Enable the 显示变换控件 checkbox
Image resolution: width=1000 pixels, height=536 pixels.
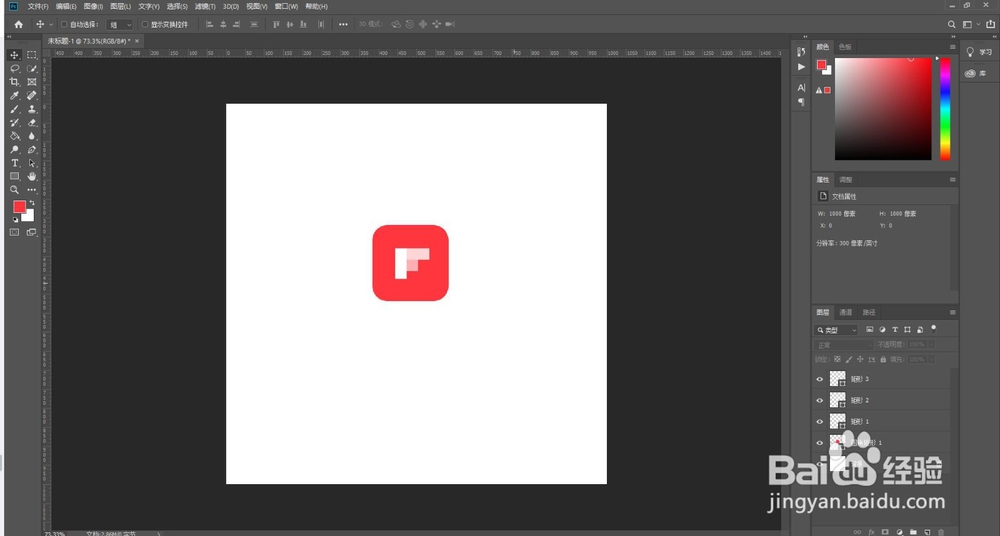click(145, 24)
